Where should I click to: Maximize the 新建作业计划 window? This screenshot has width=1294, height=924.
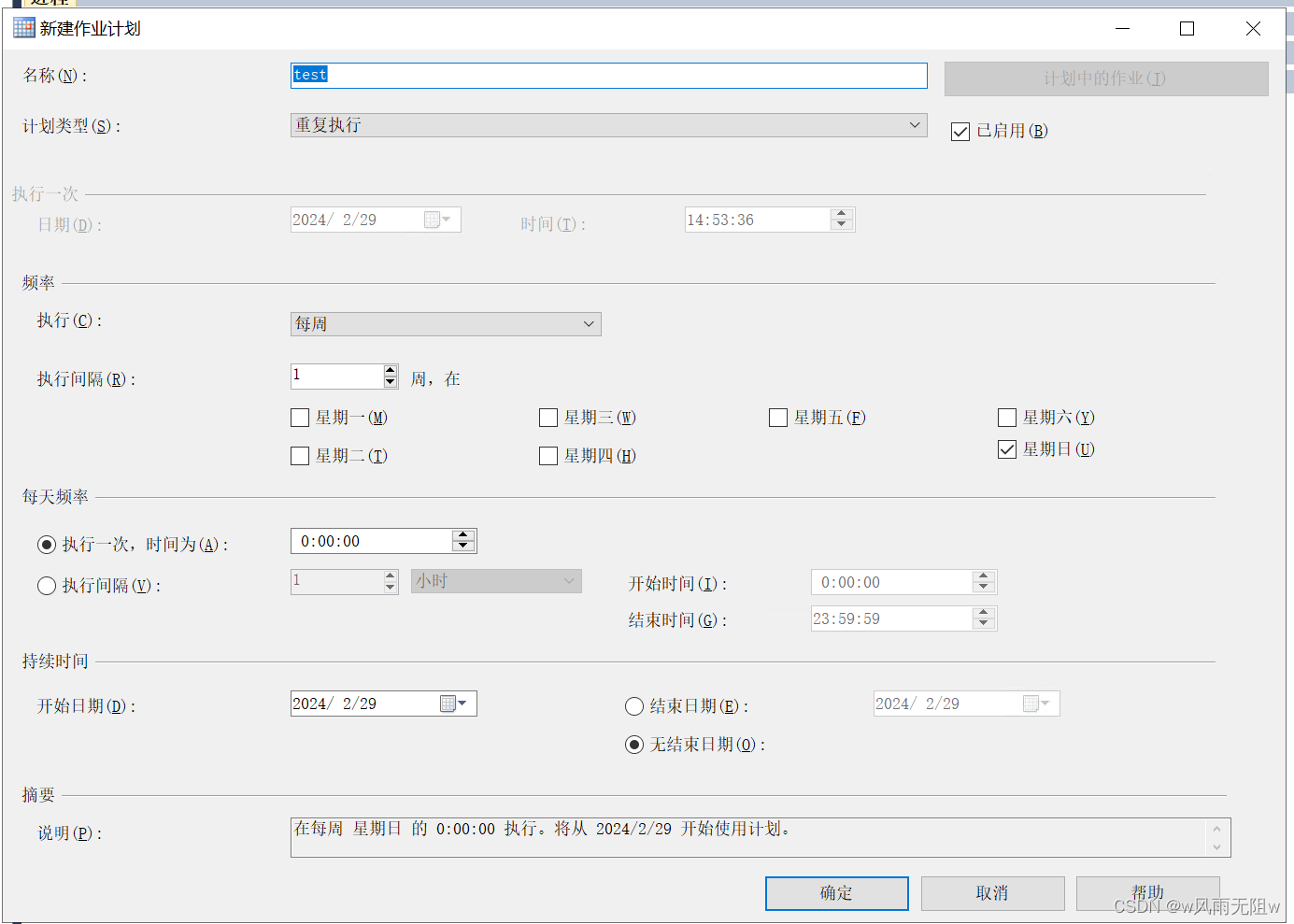click(x=1187, y=29)
